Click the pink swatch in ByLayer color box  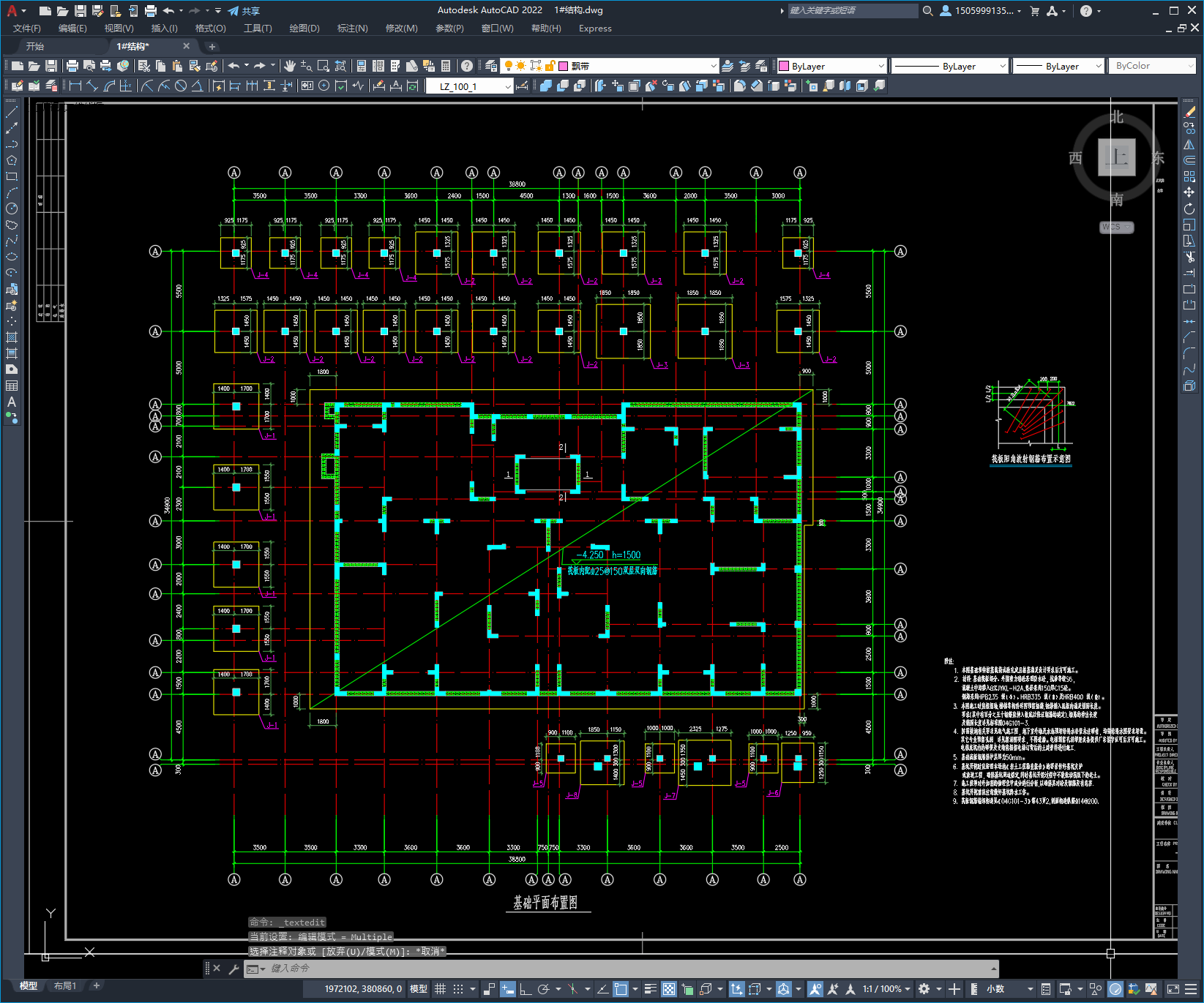point(784,66)
